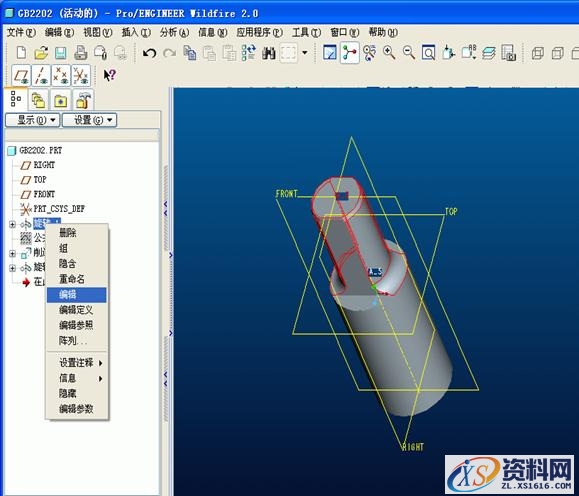Viewport: 579px width, 496px height.
Task: Choose 隐含 from the context menu
Action: point(76,264)
